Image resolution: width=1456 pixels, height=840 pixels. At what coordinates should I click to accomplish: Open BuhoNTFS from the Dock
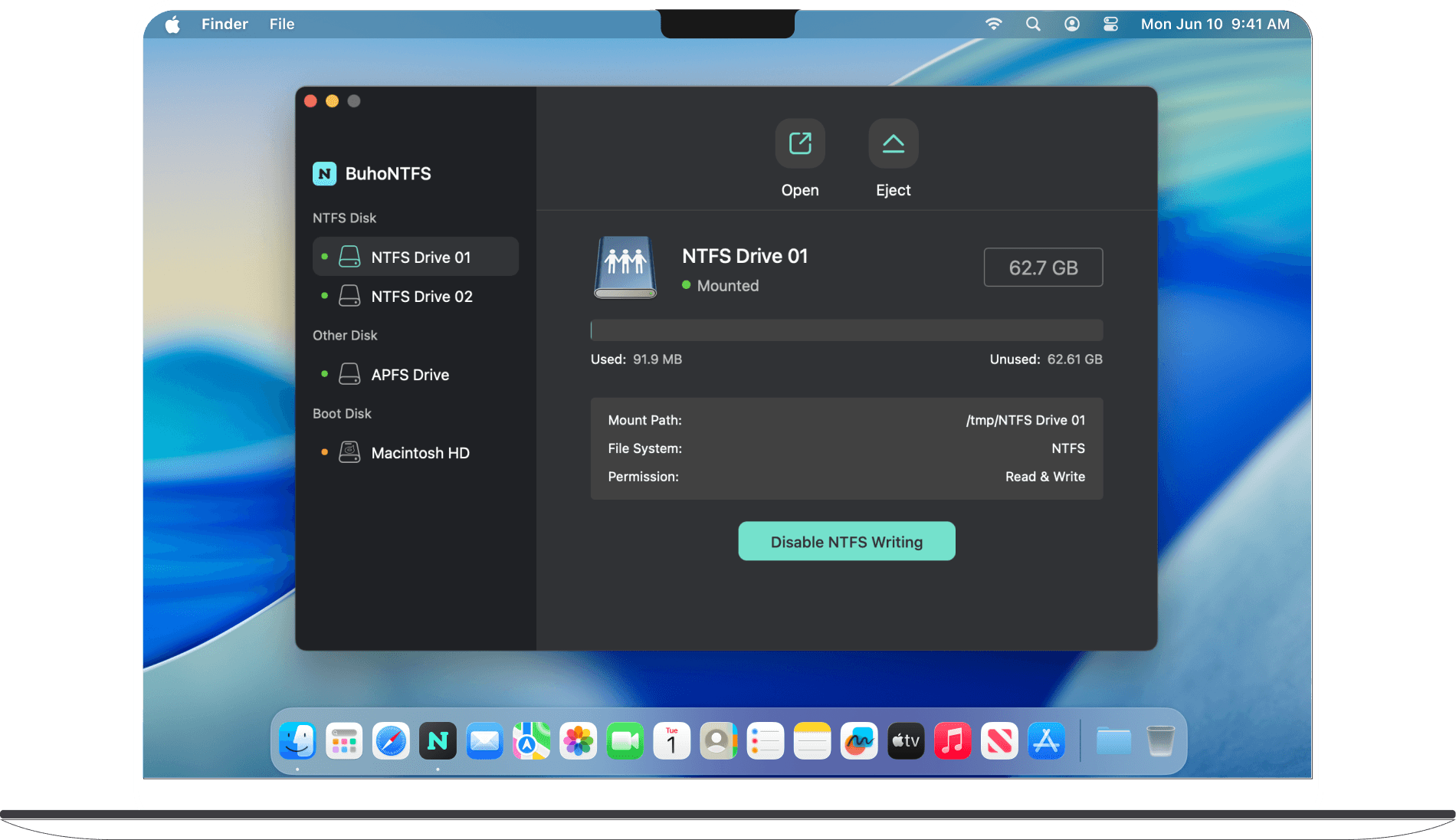tap(438, 740)
